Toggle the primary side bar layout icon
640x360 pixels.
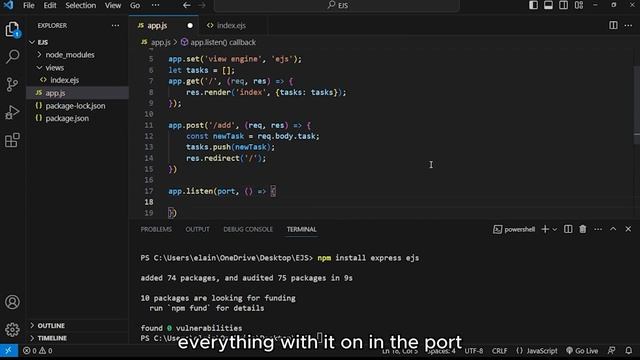click(533, 5)
